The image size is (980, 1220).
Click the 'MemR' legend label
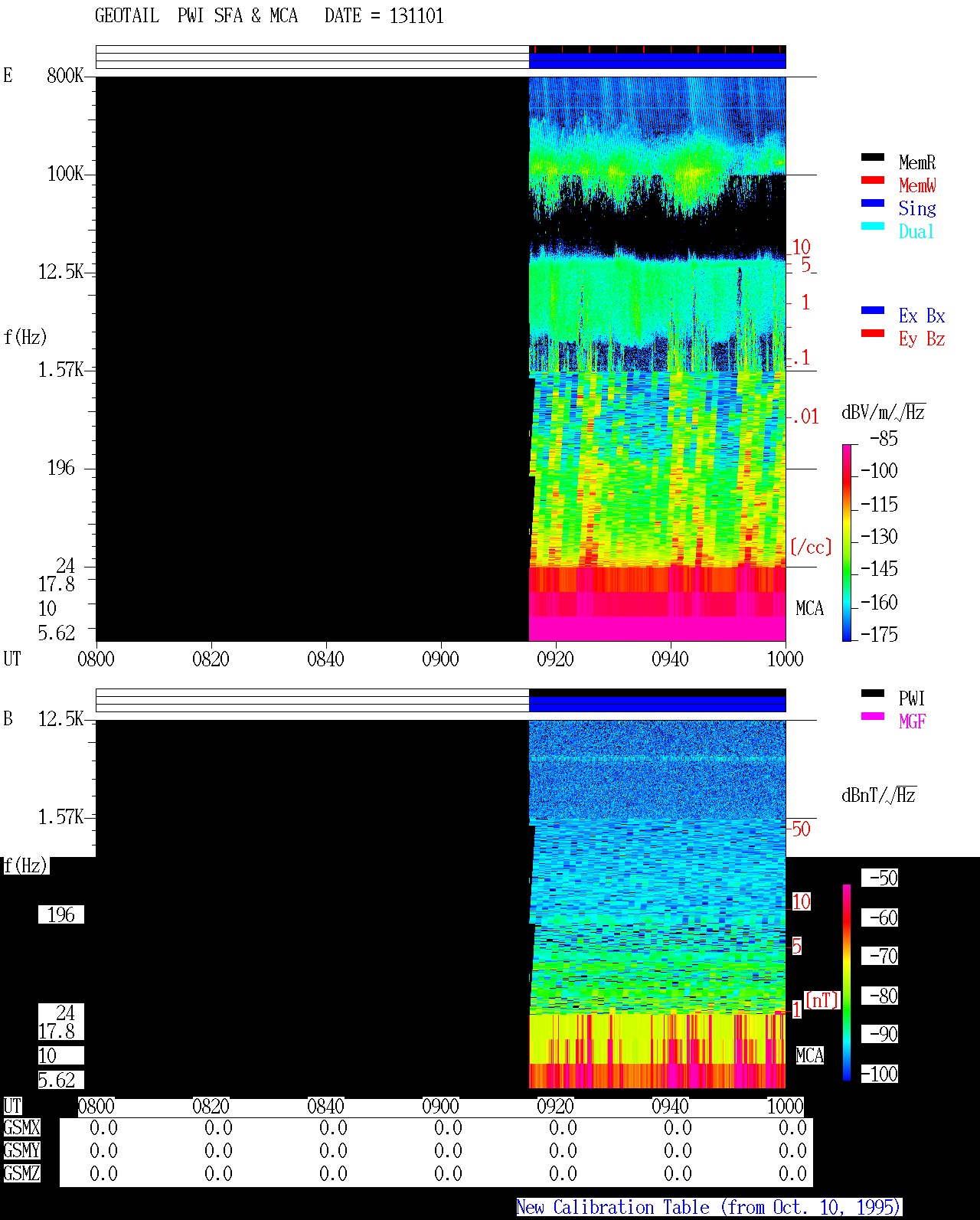917,162
